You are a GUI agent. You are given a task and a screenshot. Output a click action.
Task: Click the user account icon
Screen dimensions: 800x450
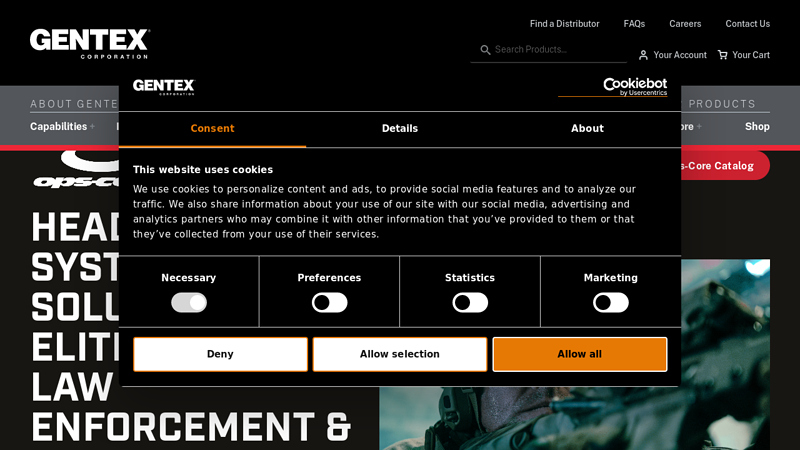pyautogui.click(x=643, y=55)
